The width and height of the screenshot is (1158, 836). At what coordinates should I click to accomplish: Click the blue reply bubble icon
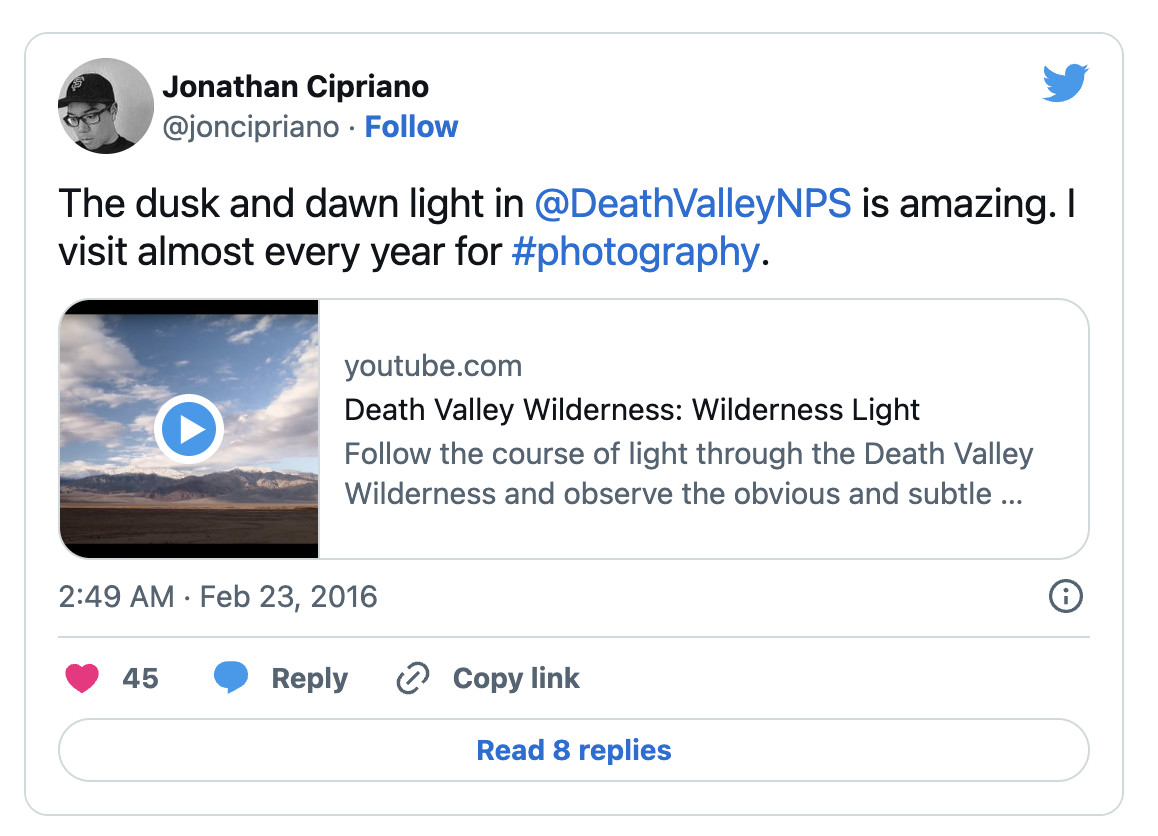[x=231, y=679]
